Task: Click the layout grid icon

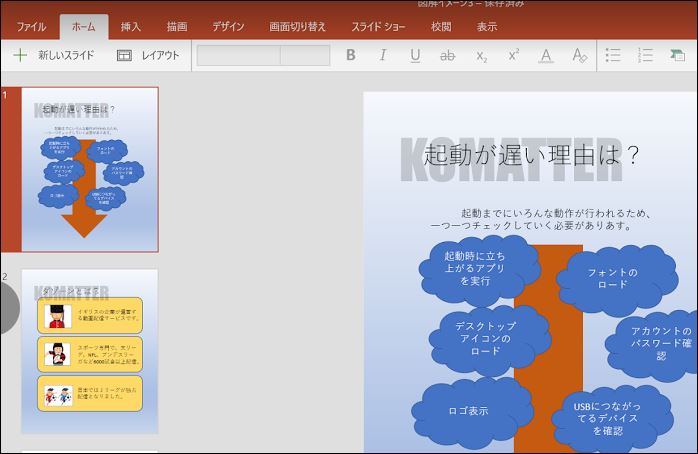Action: 124,55
